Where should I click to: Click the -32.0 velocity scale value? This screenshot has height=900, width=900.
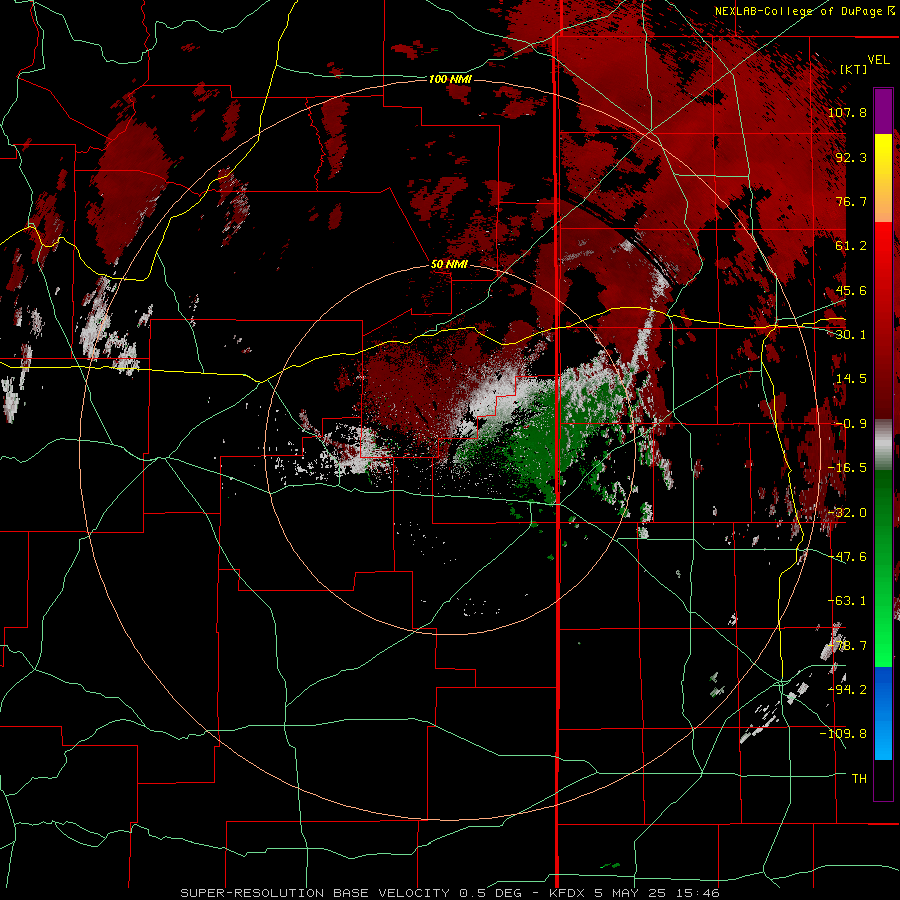(847, 513)
